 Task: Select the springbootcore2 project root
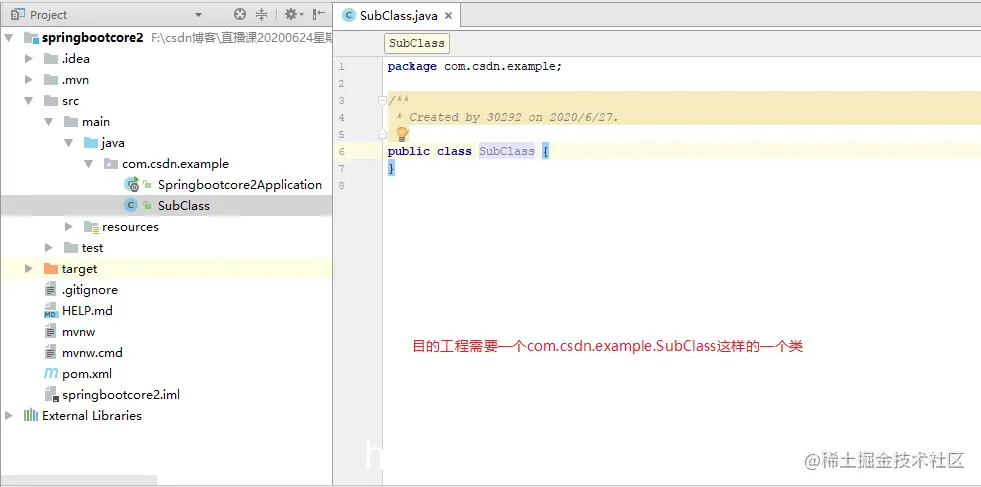93,38
